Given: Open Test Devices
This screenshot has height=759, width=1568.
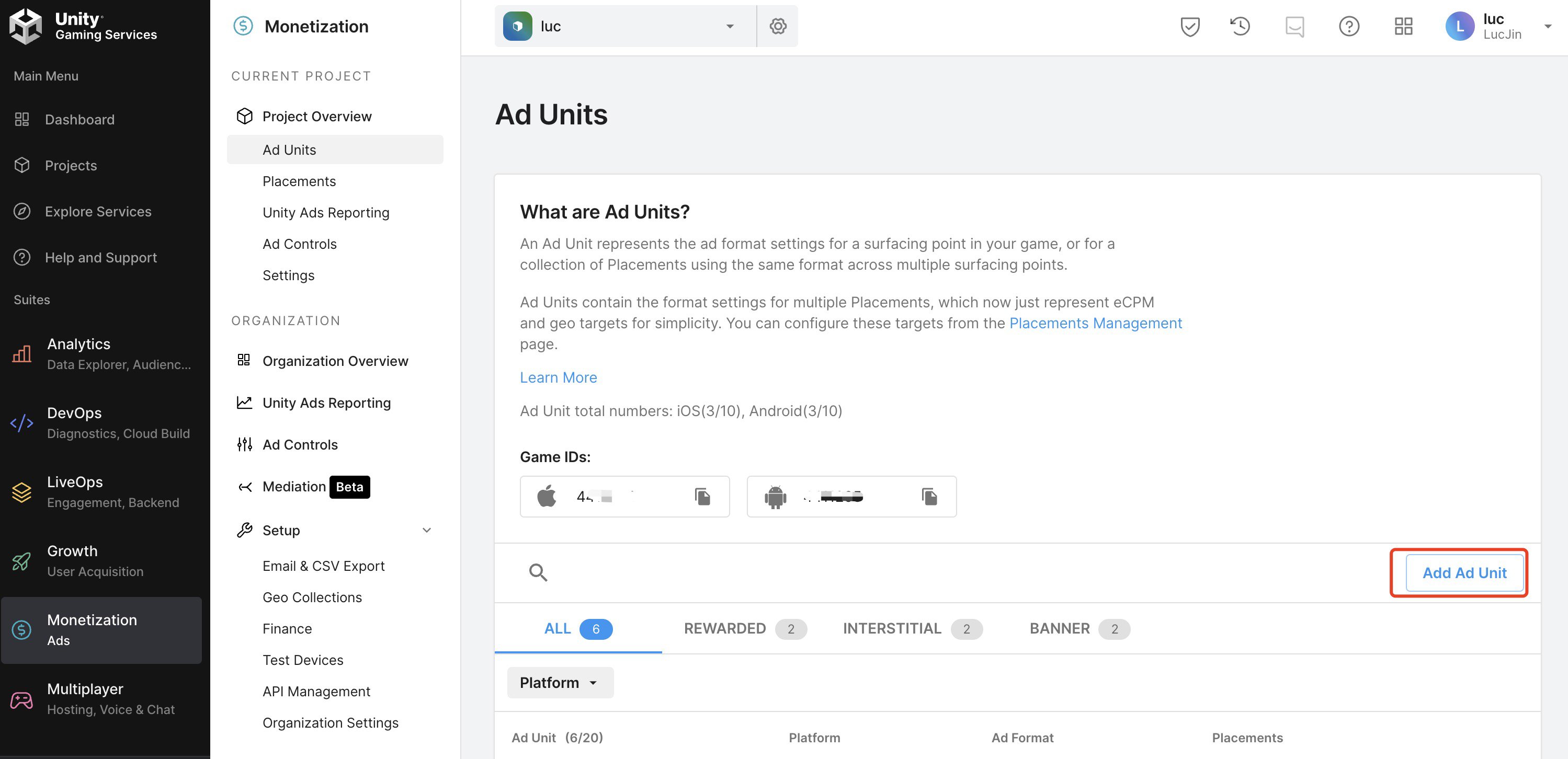Looking at the screenshot, I should [x=302, y=660].
